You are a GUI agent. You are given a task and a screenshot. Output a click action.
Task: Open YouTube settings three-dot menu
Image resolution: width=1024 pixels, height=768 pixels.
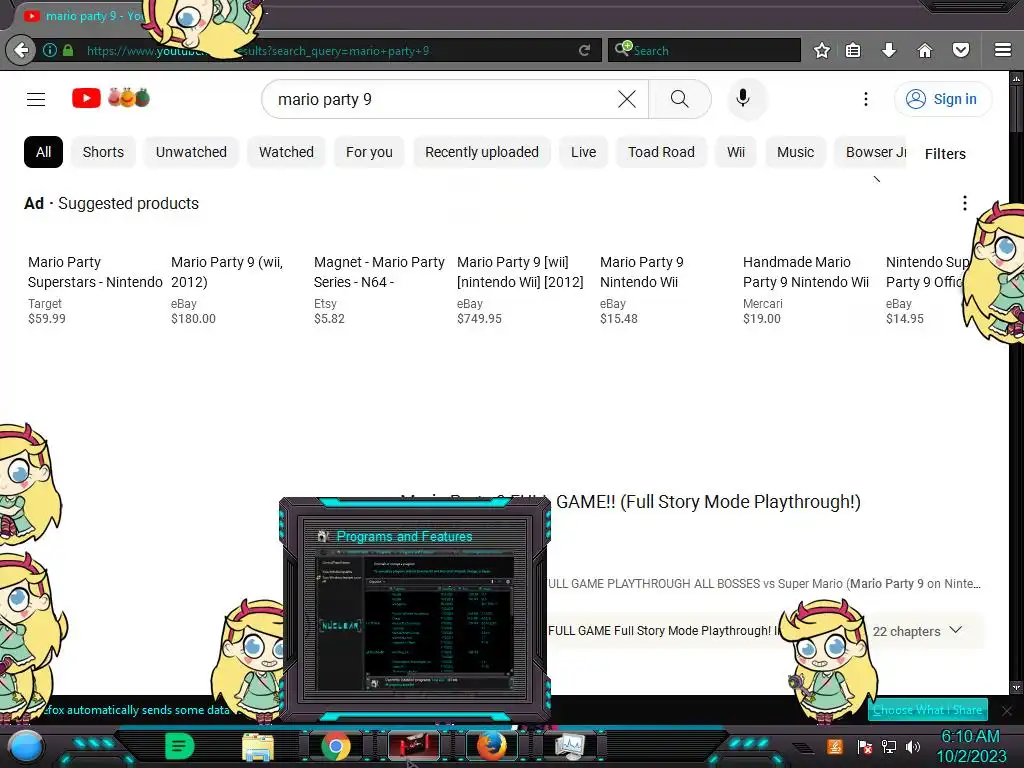tap(866, 99)
